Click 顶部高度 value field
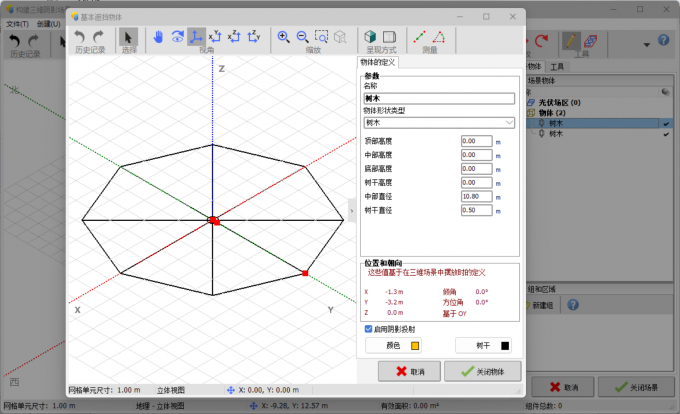 477,141
